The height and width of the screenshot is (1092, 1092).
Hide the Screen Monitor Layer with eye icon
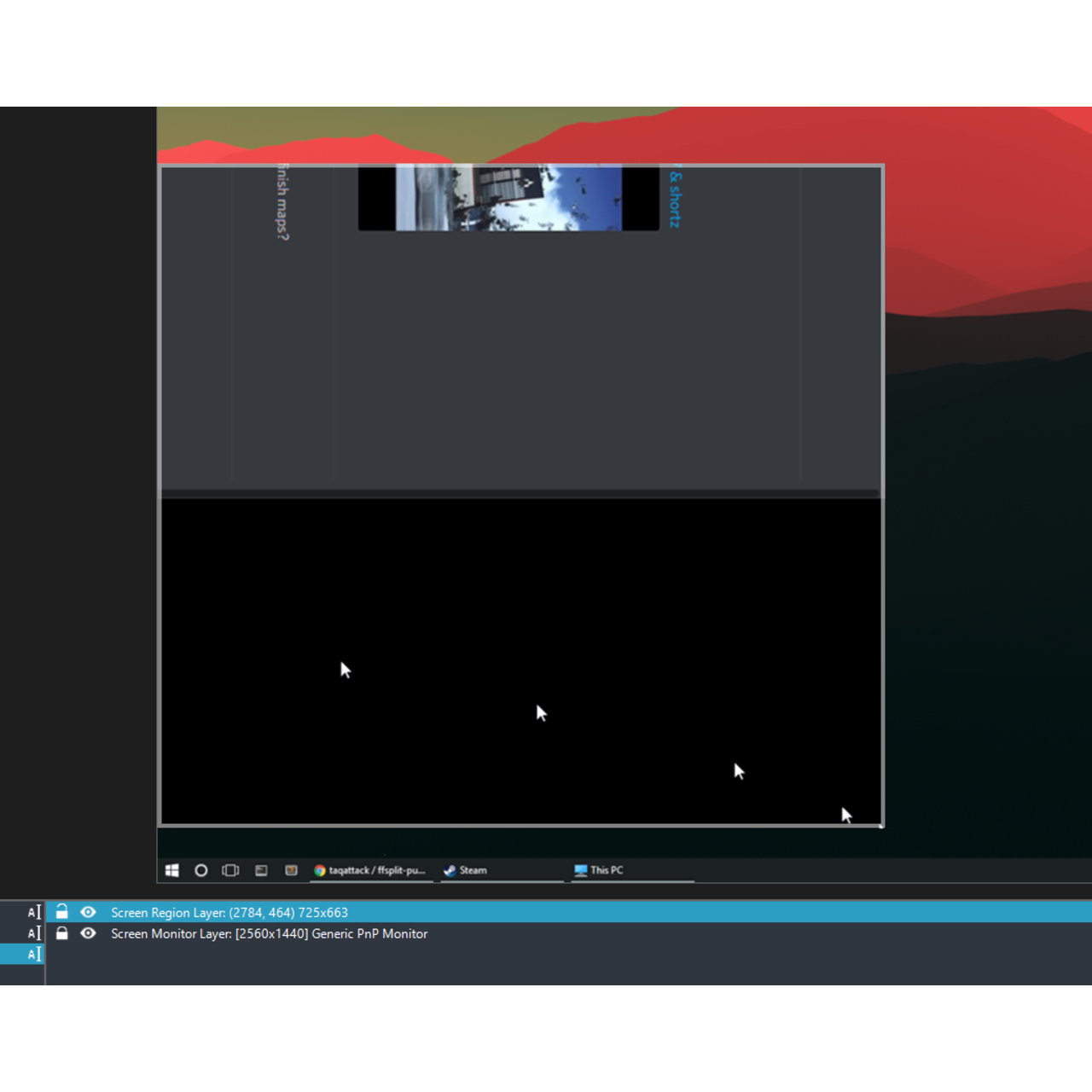(x=88, y=933)
